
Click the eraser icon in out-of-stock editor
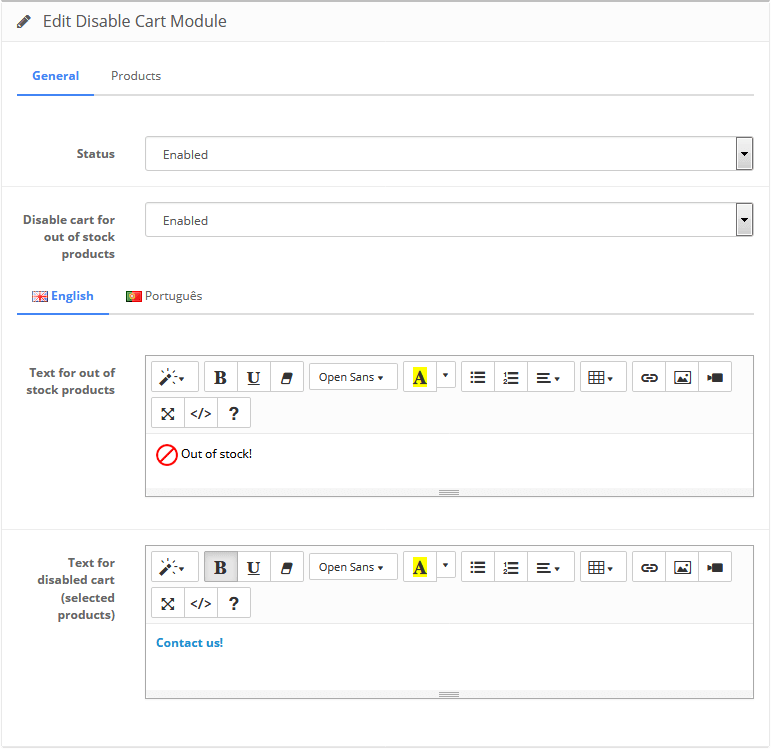[x=287, y=378]
